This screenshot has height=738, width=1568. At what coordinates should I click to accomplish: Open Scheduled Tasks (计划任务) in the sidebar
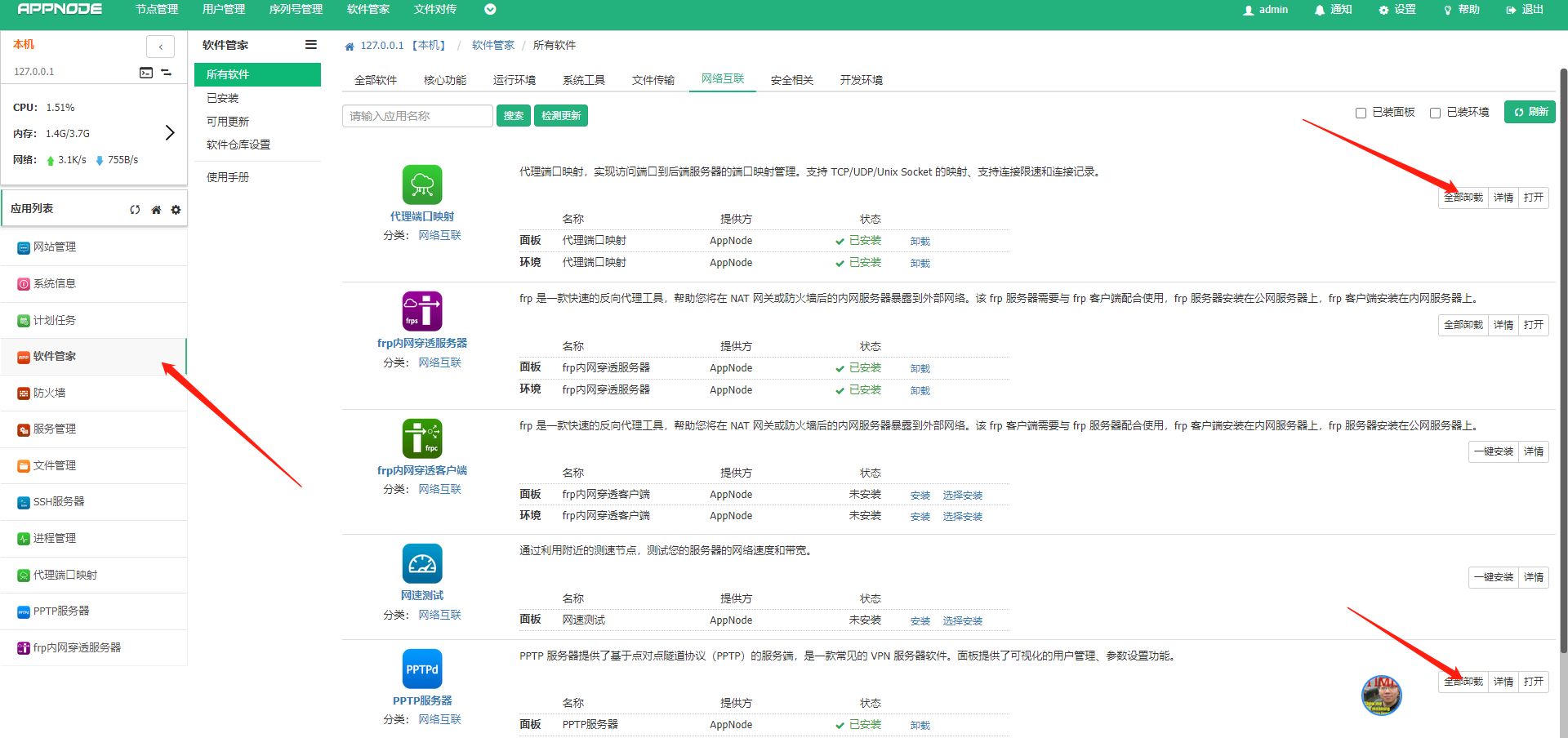94,320
